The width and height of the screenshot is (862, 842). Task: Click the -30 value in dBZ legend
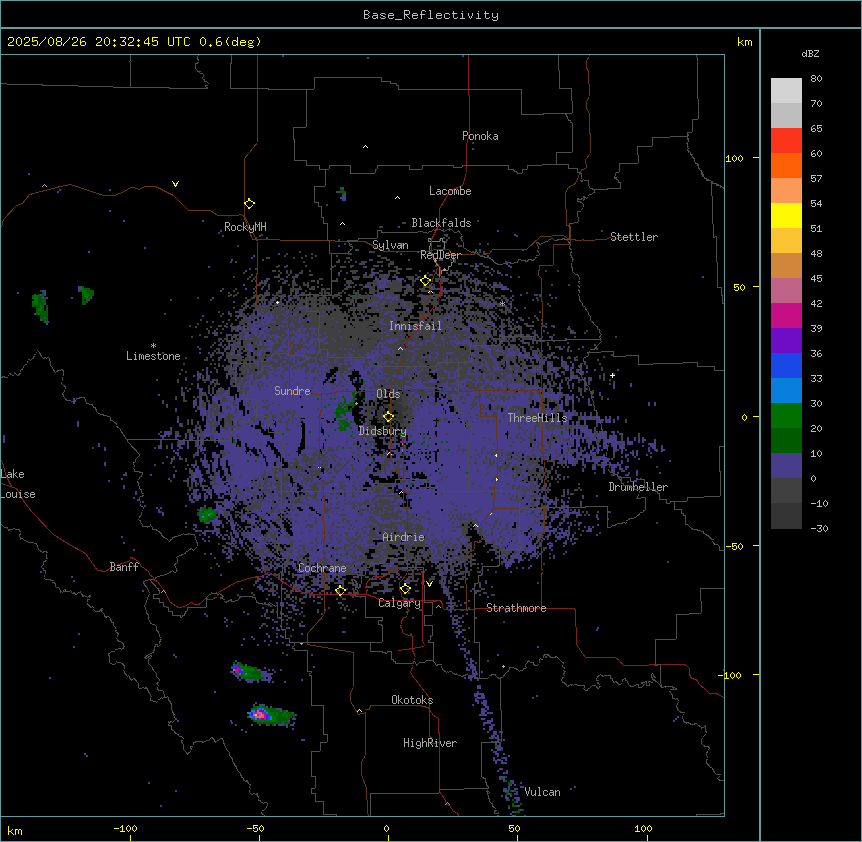(819, 528)
